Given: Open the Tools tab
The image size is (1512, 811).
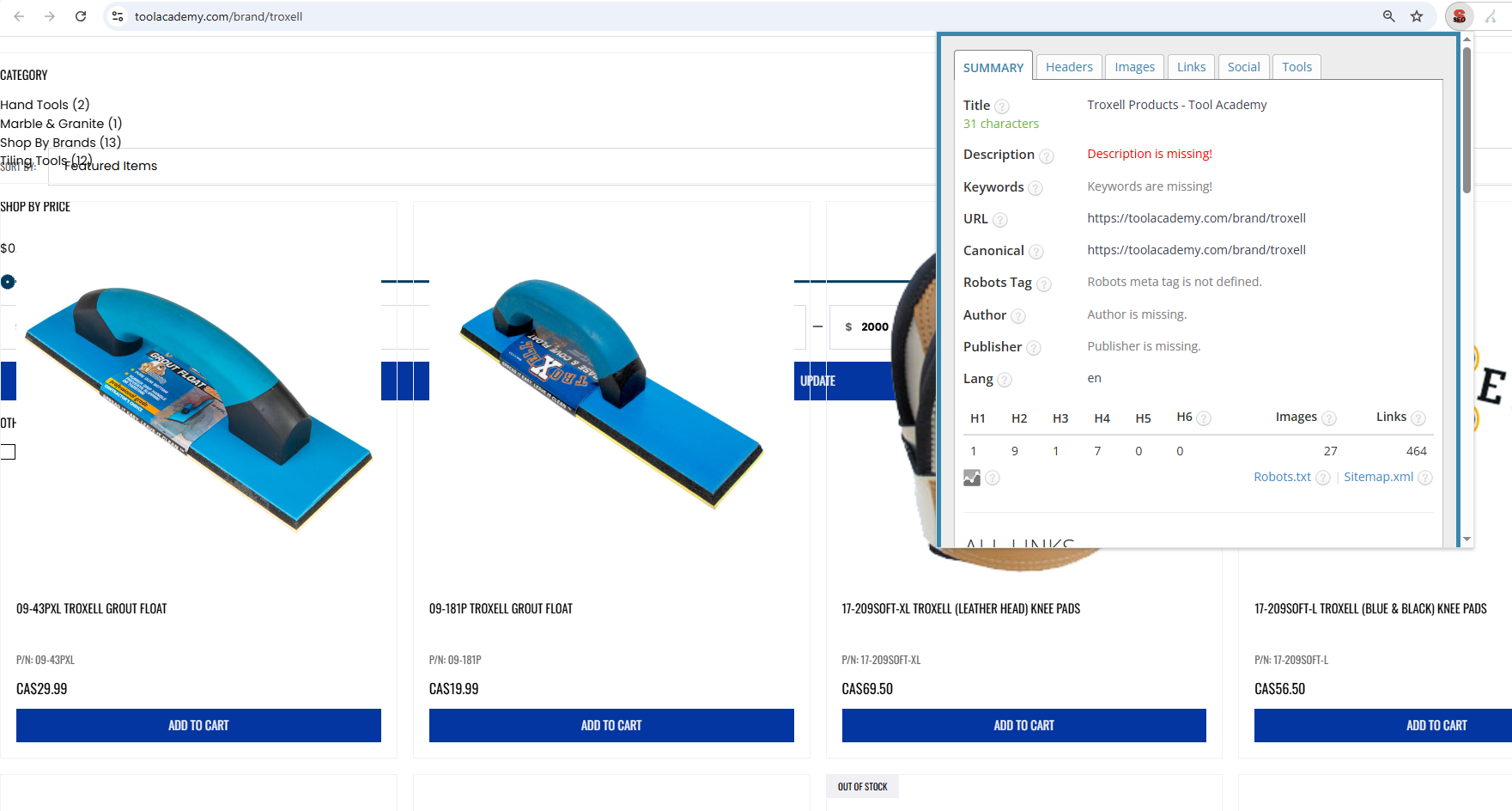Looking at the screenshot, I should pyautogui.click(x=1297, y=67).
